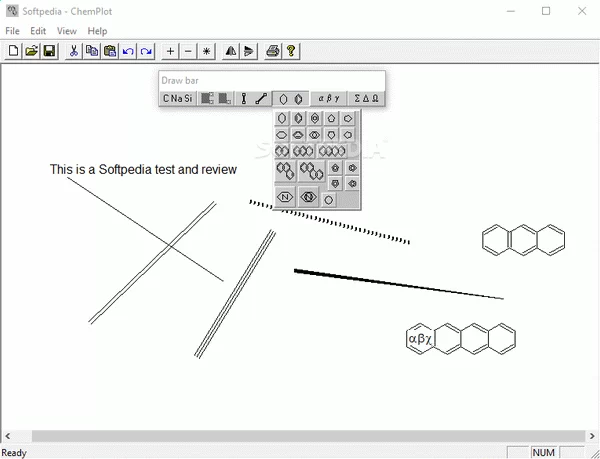Open the C Na Si elements palette
The image size is (600, 459).
178,98
